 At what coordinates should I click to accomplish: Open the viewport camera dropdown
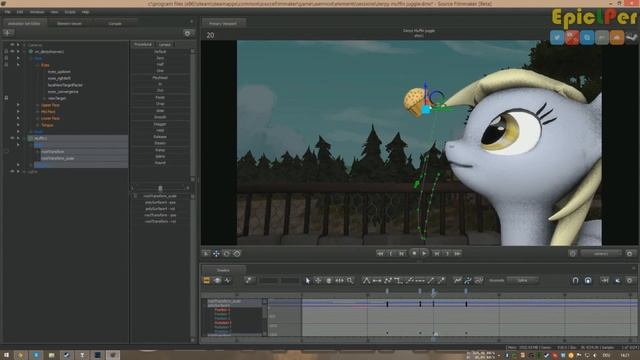(x=601, y=253)
